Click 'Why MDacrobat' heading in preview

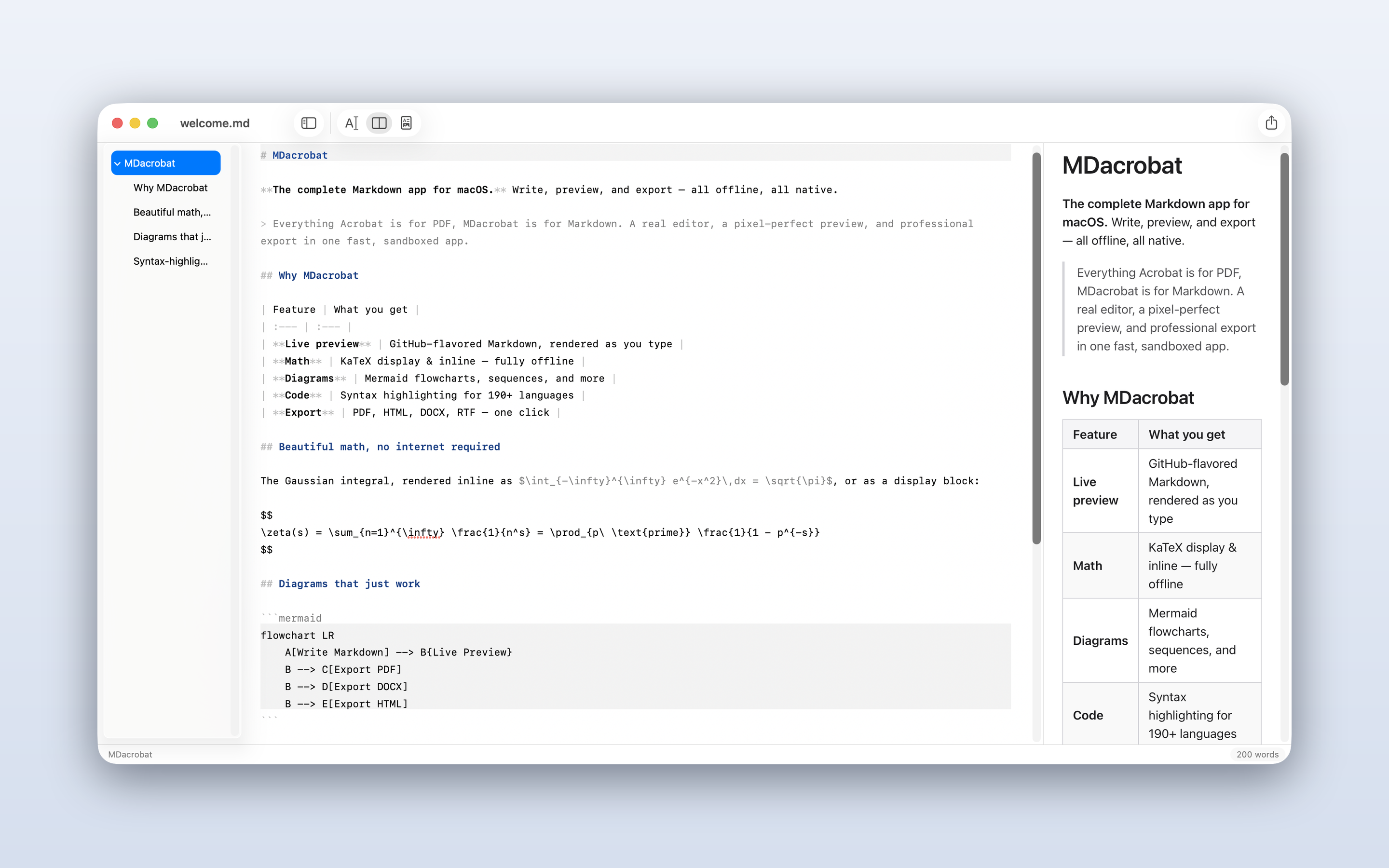pyautogui.click(x=1128, y=398)
